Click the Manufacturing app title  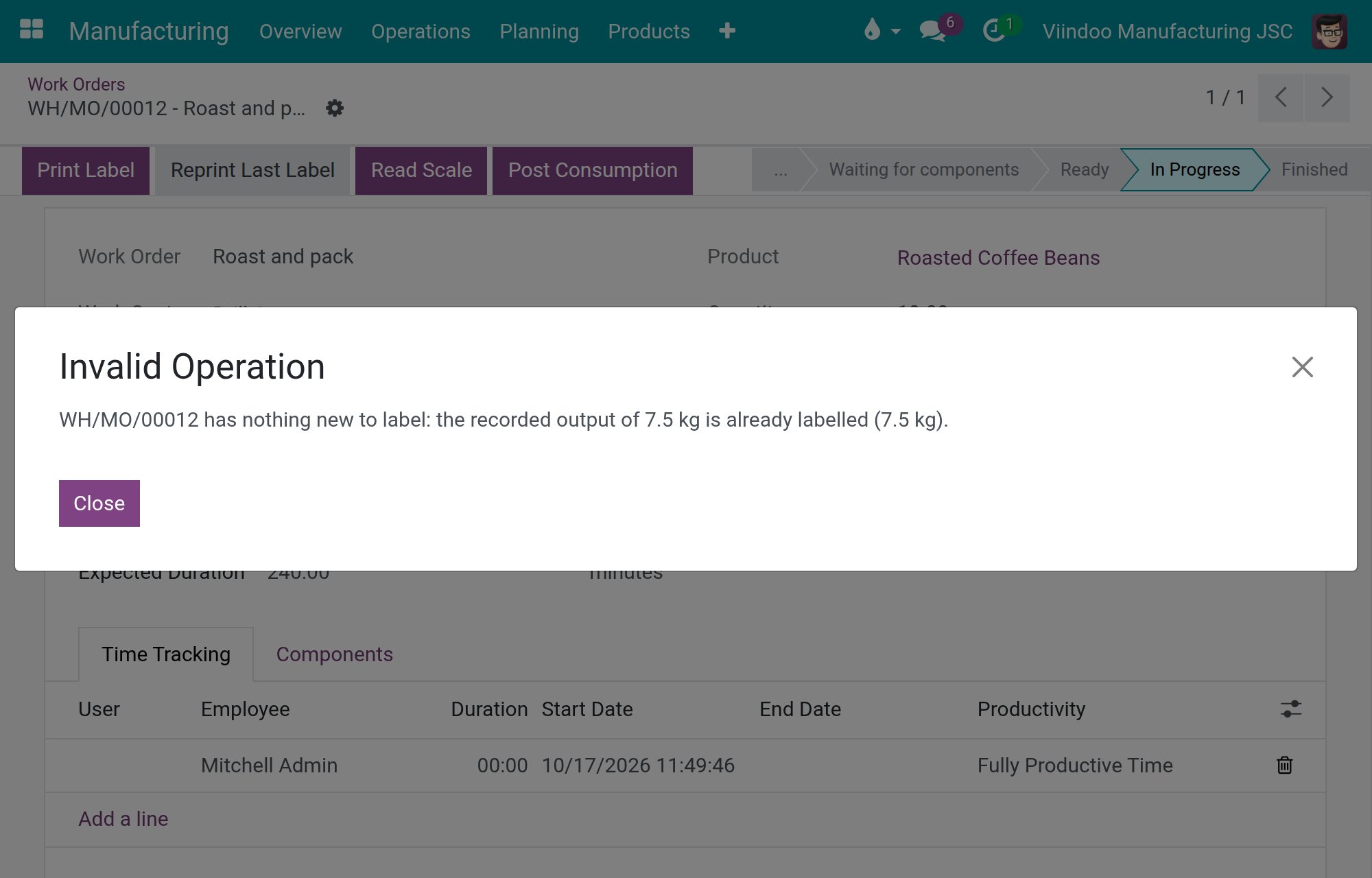pyautogui.click(x=148, y=32)
